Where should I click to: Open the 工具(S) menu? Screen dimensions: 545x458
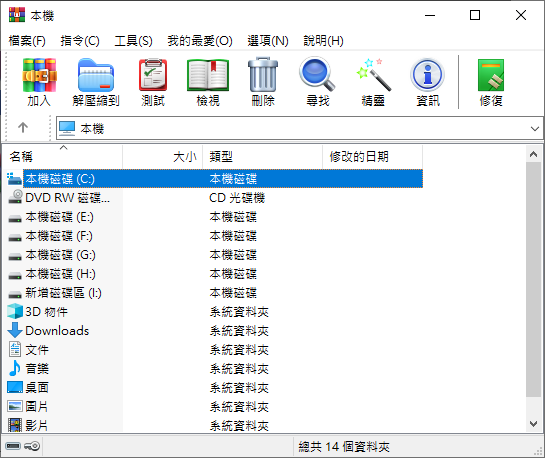133,41
